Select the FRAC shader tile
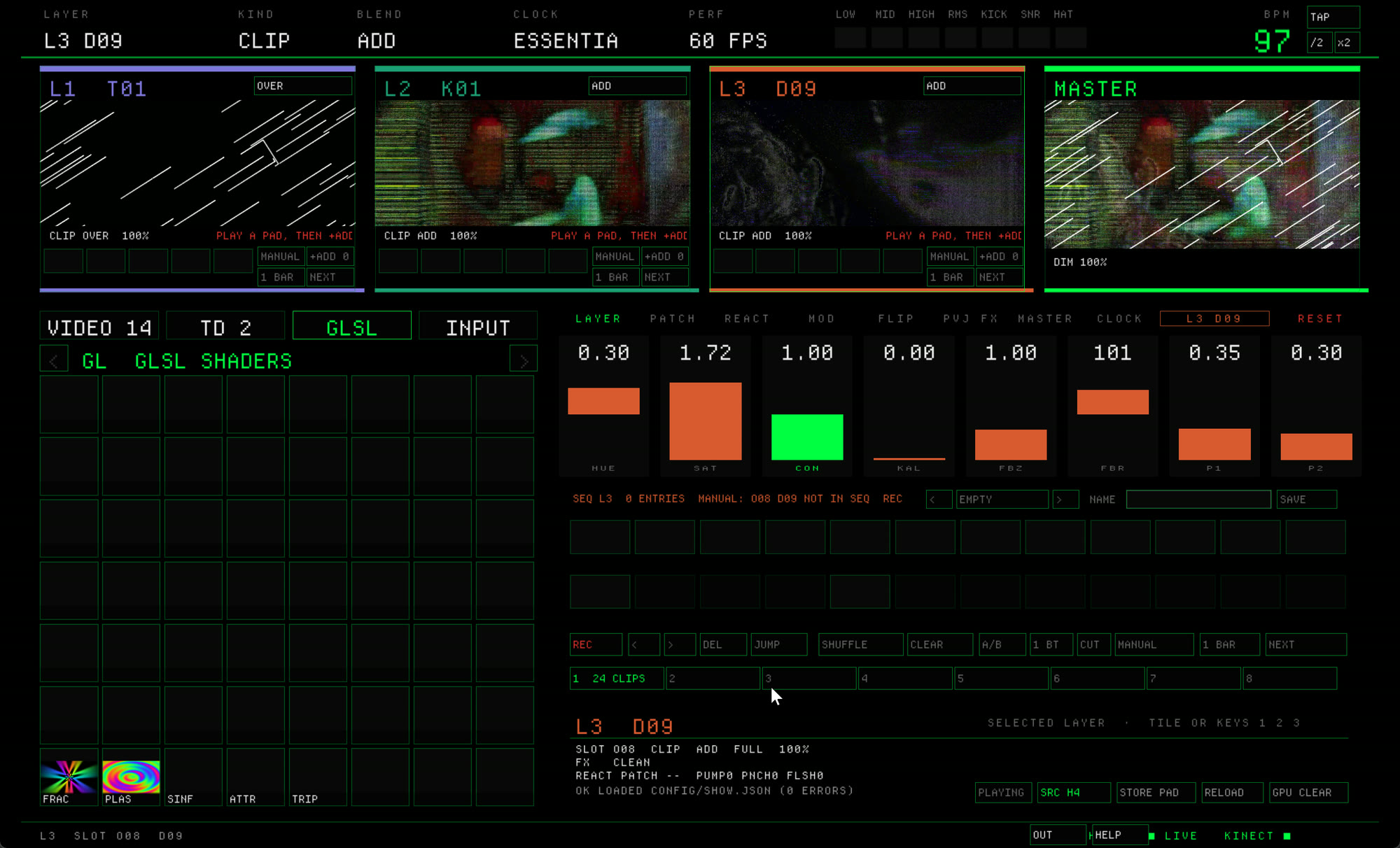This screenshot has width=1400, height=848. click(x=69, y=777)
